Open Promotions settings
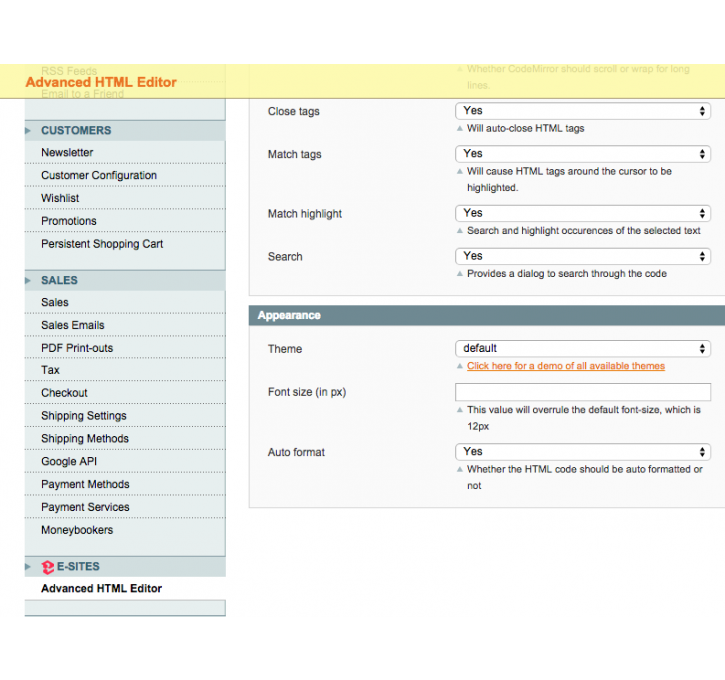Image resolution: width=725 pixels, height=680 pixels. (69, 221)
